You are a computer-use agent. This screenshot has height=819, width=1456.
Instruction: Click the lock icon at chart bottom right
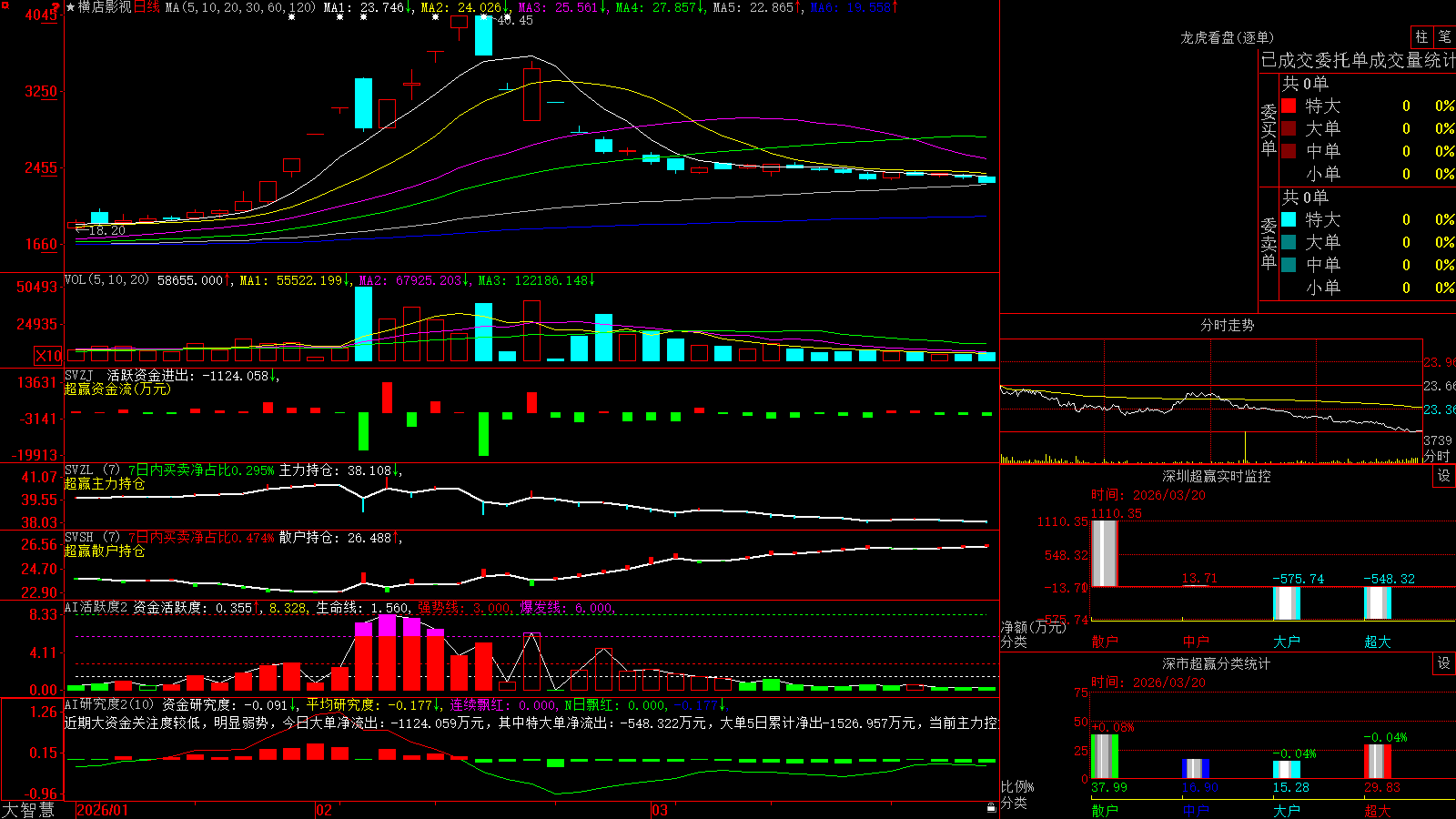tap(991, 807)
